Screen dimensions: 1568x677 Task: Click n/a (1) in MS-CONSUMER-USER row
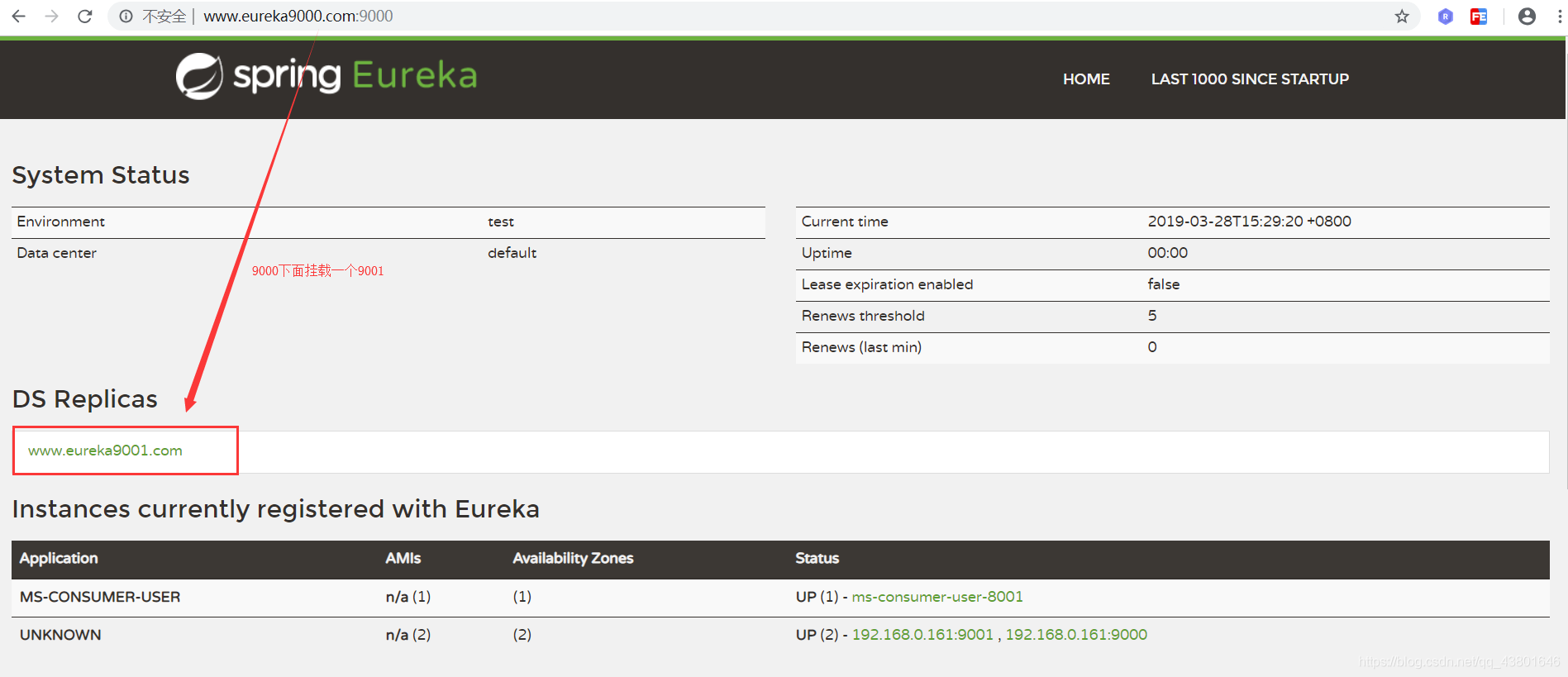pos(408,597)
